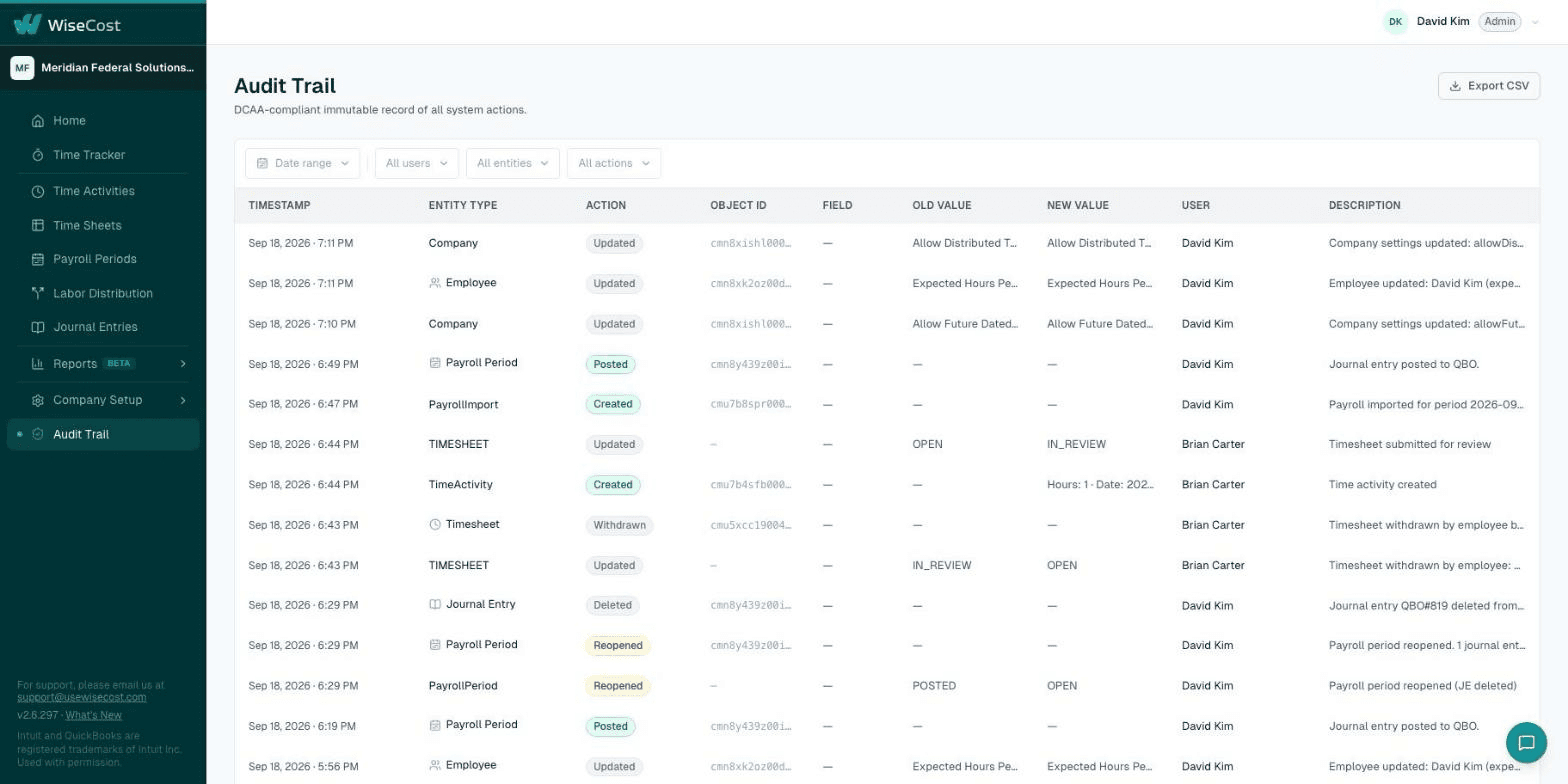Click the Audit Trail shield icon
Image resolution: width=1568 pixels, height=784 pixels.
click(x=38, y=434)
